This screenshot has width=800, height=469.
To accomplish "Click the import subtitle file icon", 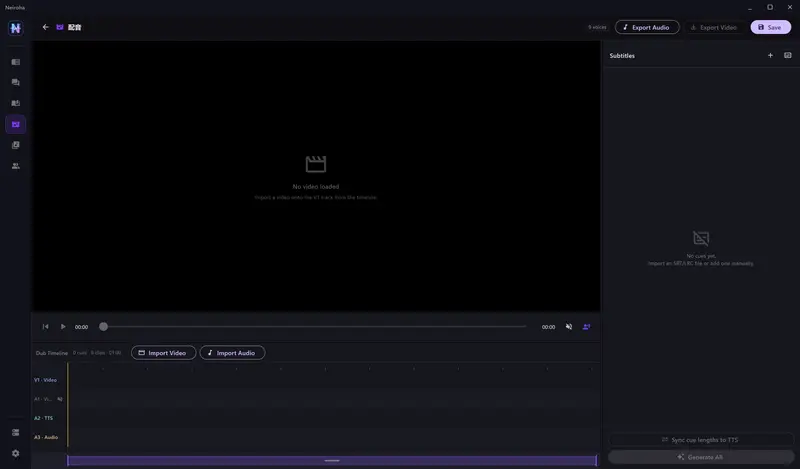I will click(x=788, y=55).
